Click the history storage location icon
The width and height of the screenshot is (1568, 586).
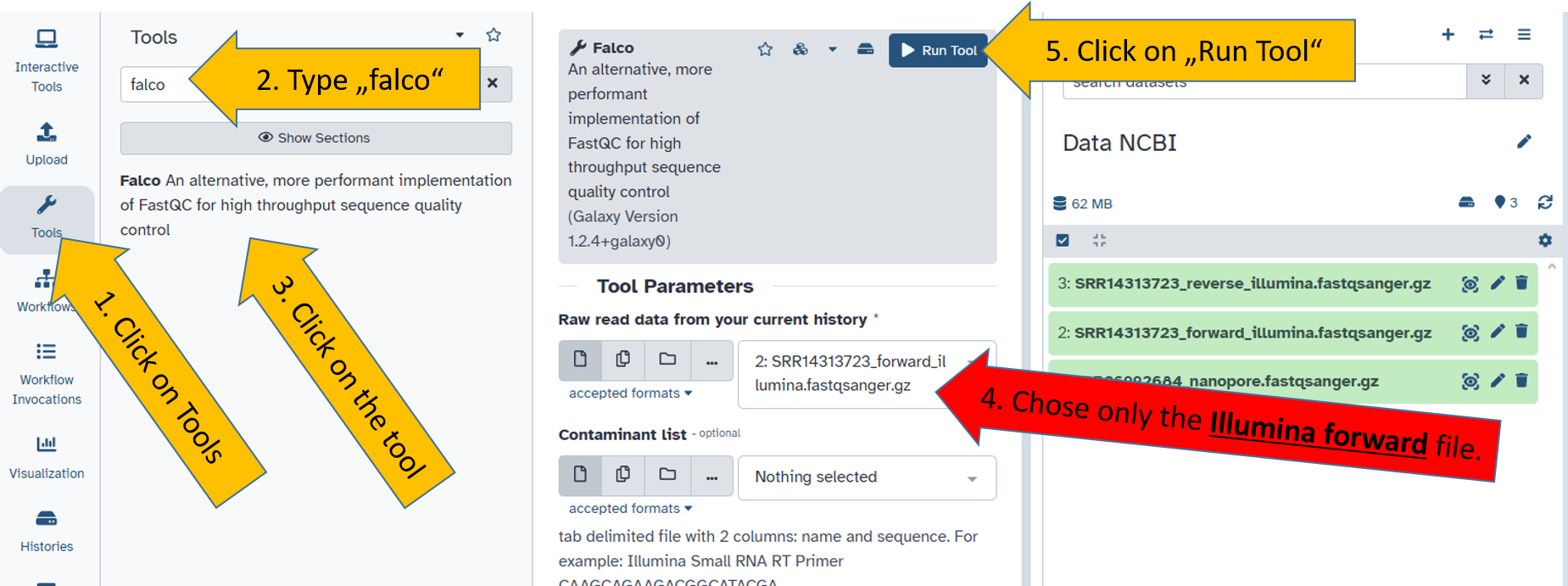point(1466,203)
